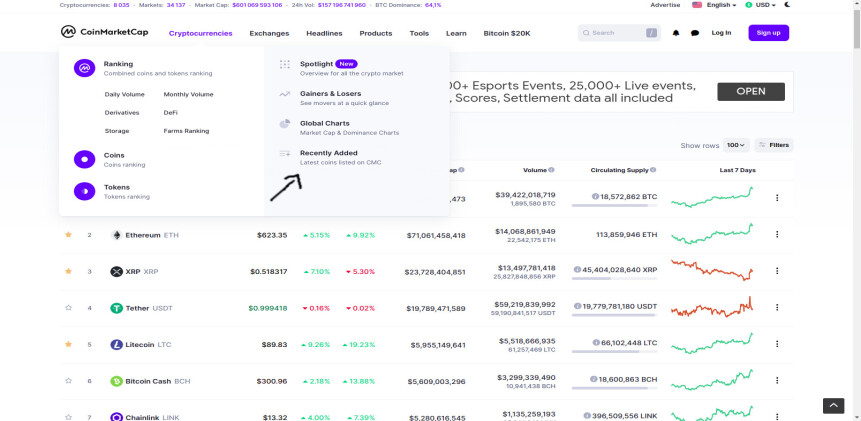The height and width of the screenshot is (421, 861).
Task: Star Tether to add to watchlist
Action: tap(68, 307)
